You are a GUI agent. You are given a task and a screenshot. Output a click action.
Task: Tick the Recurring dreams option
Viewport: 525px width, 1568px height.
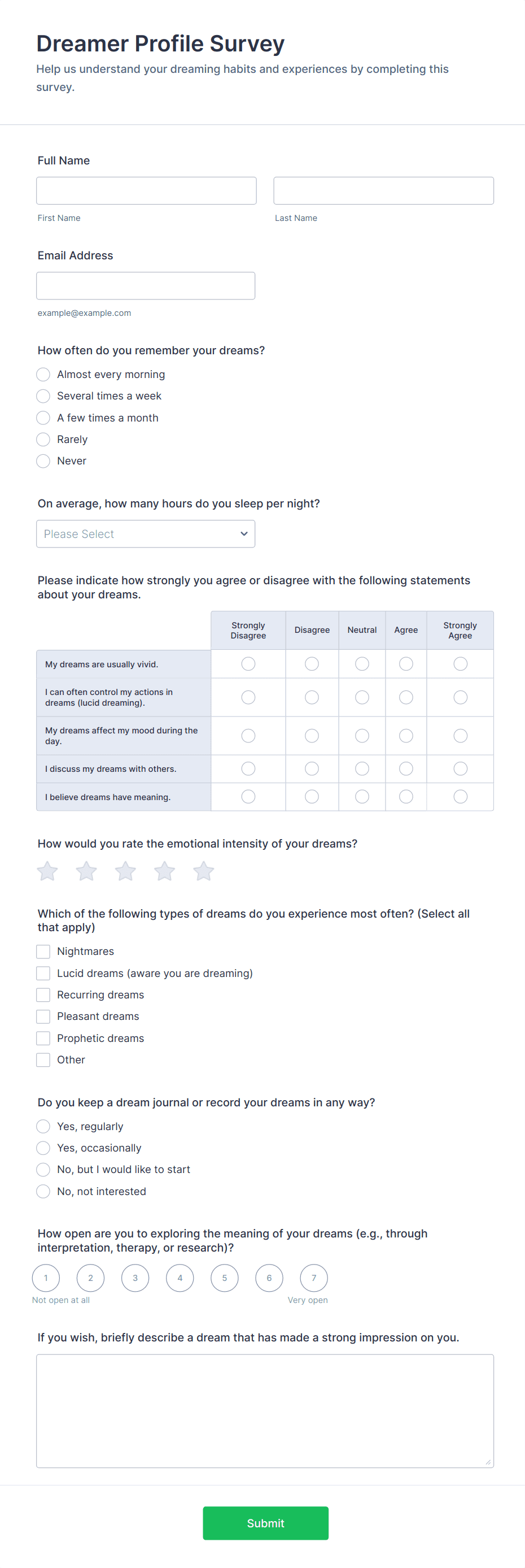(43, 994)
